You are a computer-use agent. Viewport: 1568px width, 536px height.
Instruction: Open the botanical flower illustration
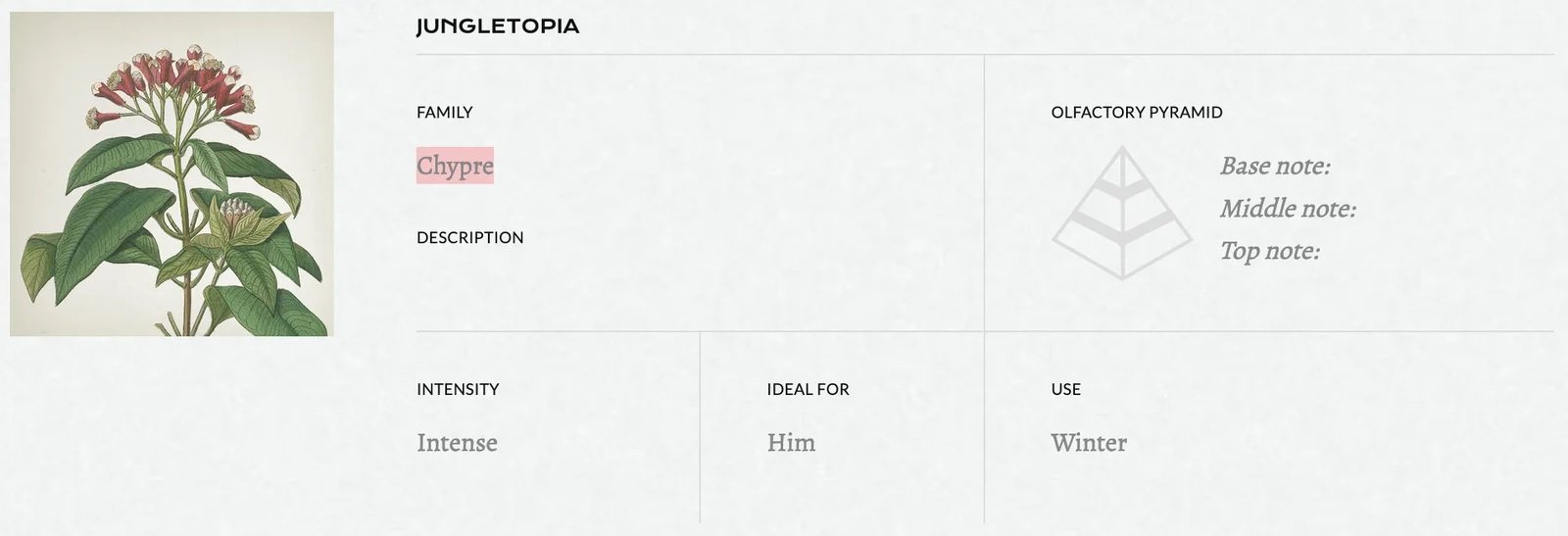tap(171, 173)
